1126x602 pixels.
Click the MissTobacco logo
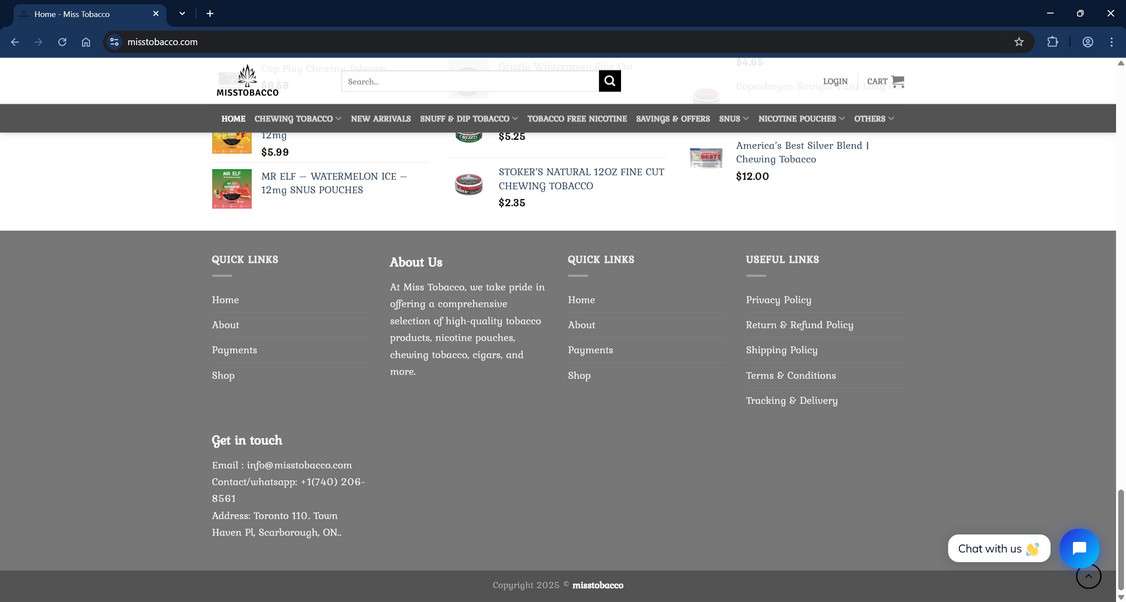248,80
